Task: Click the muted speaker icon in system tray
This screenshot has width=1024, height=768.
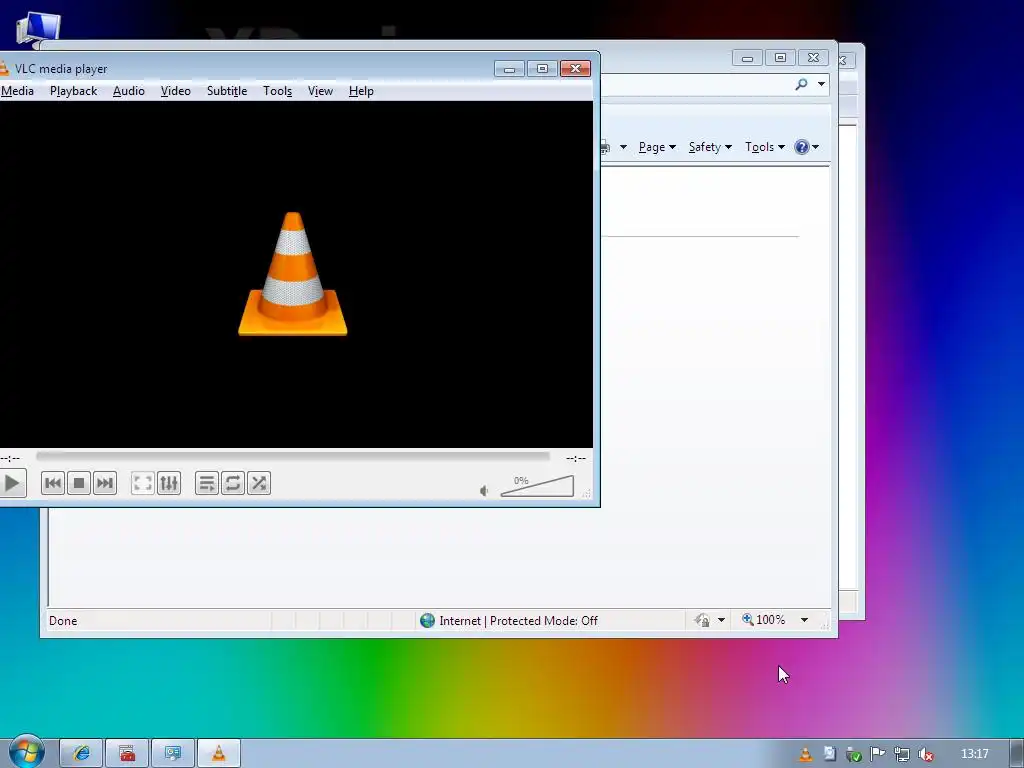Action: 925,754
